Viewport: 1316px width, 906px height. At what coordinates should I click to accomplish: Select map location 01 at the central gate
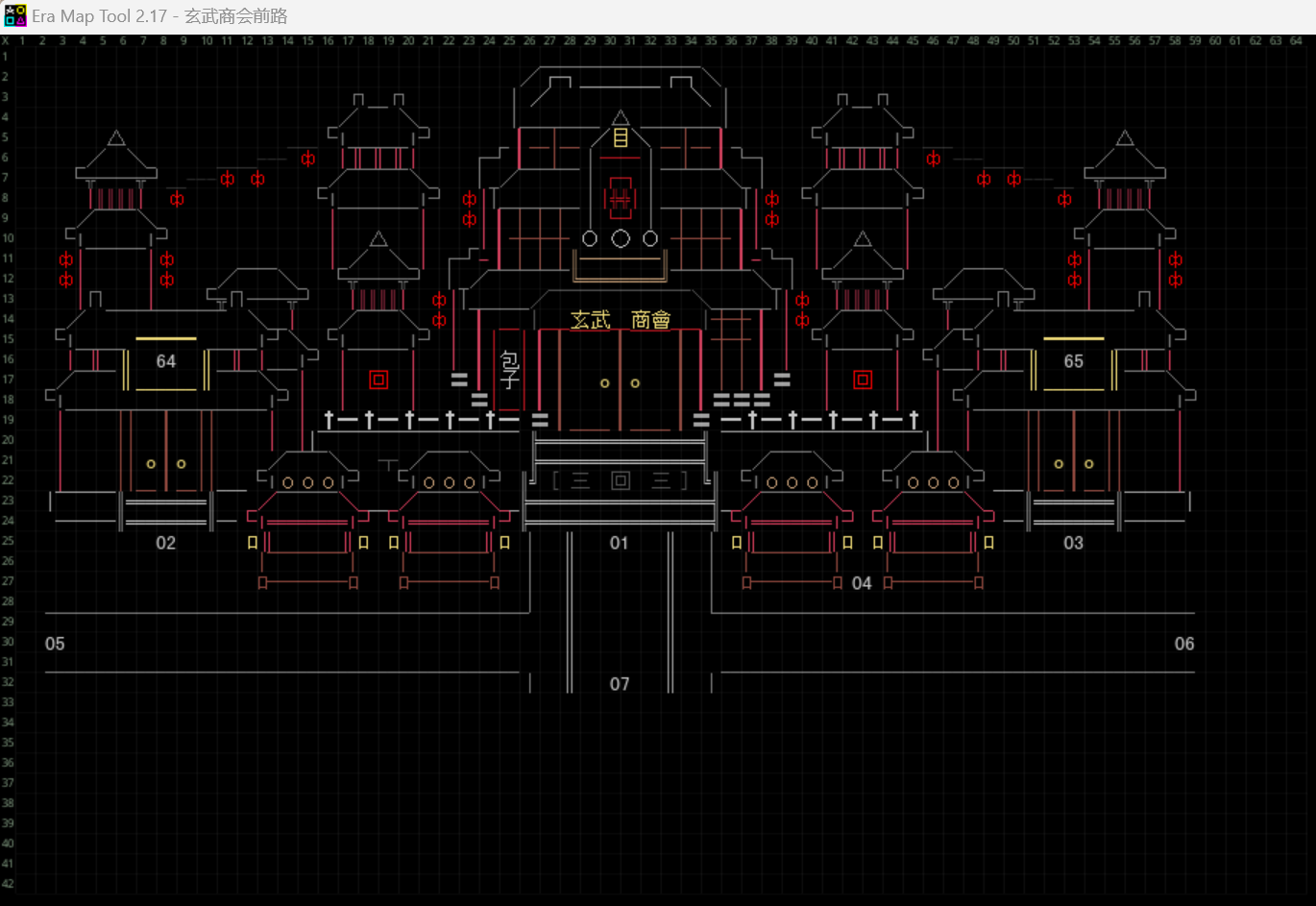(x=620, y=544)
